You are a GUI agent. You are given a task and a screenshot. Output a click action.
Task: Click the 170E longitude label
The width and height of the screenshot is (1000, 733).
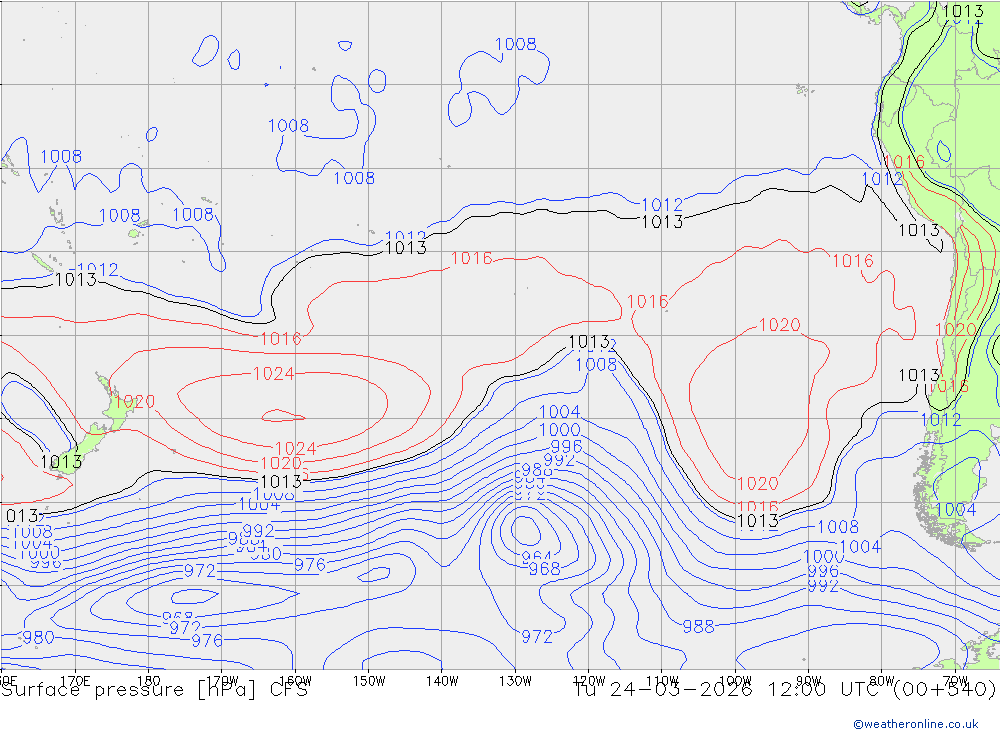coord(75,681)
